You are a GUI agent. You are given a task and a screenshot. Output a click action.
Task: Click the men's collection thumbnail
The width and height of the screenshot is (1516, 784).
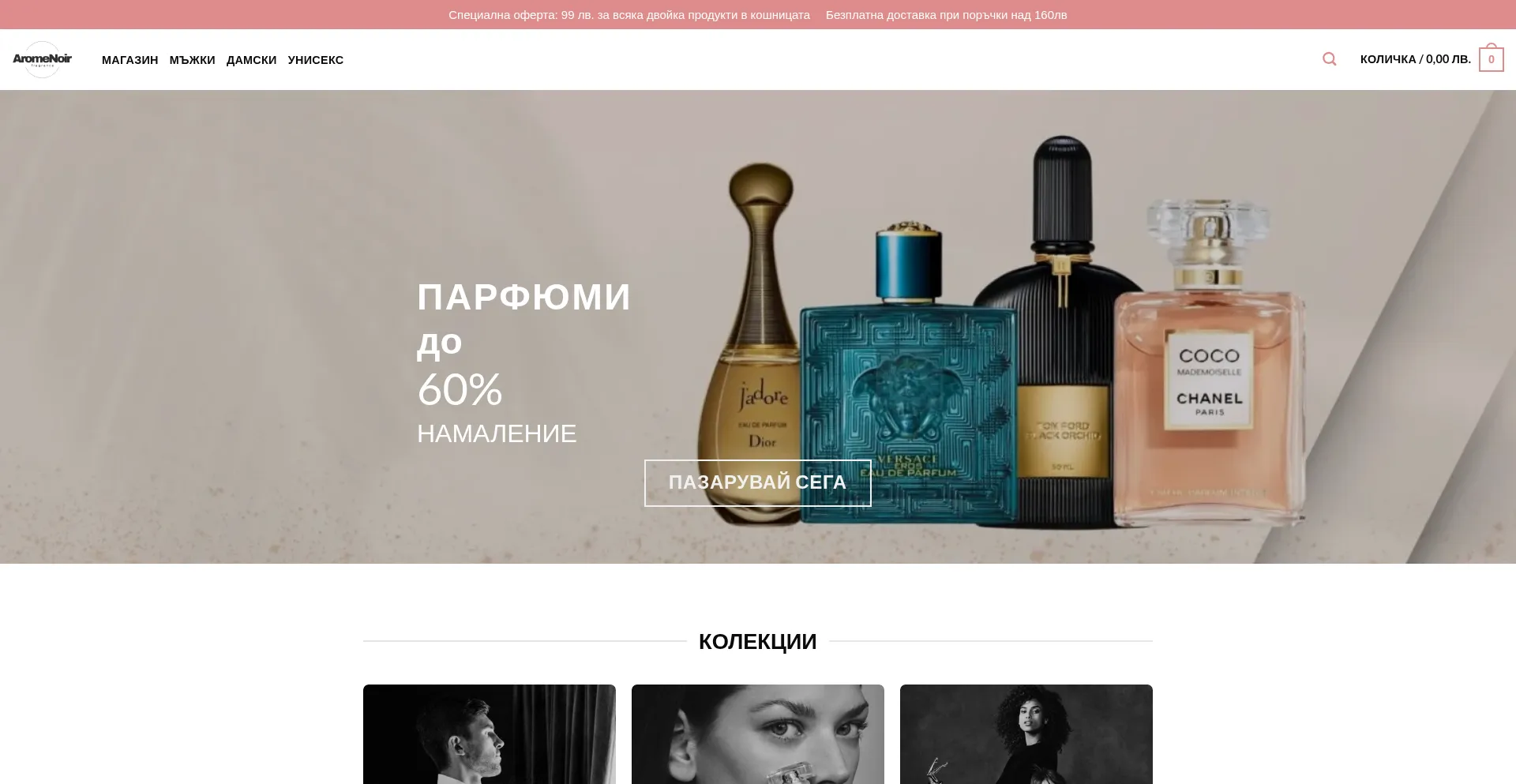click(x=489, y=734)
